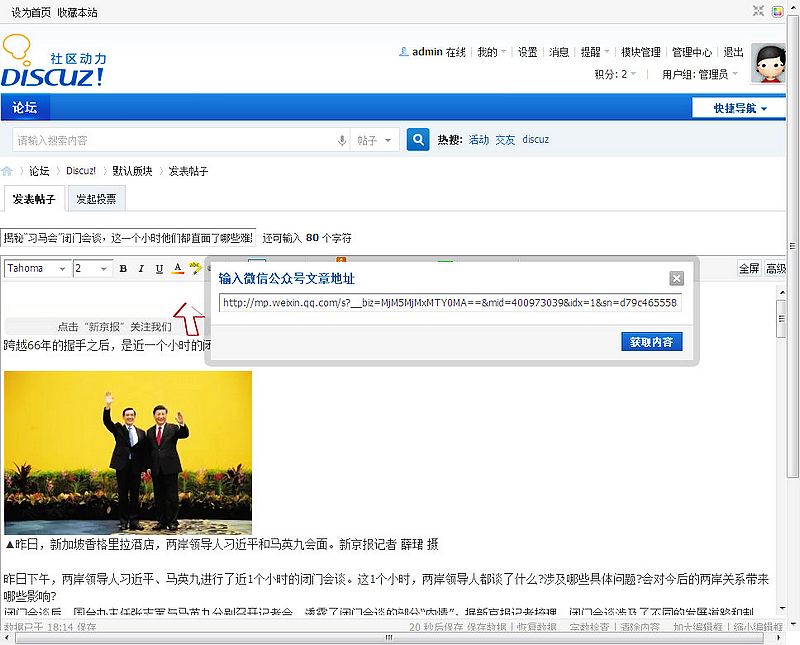This screenshot has height=645, width=800.
Task: Click the home icon in breadcrumb
Action: [x=7, y=171]
